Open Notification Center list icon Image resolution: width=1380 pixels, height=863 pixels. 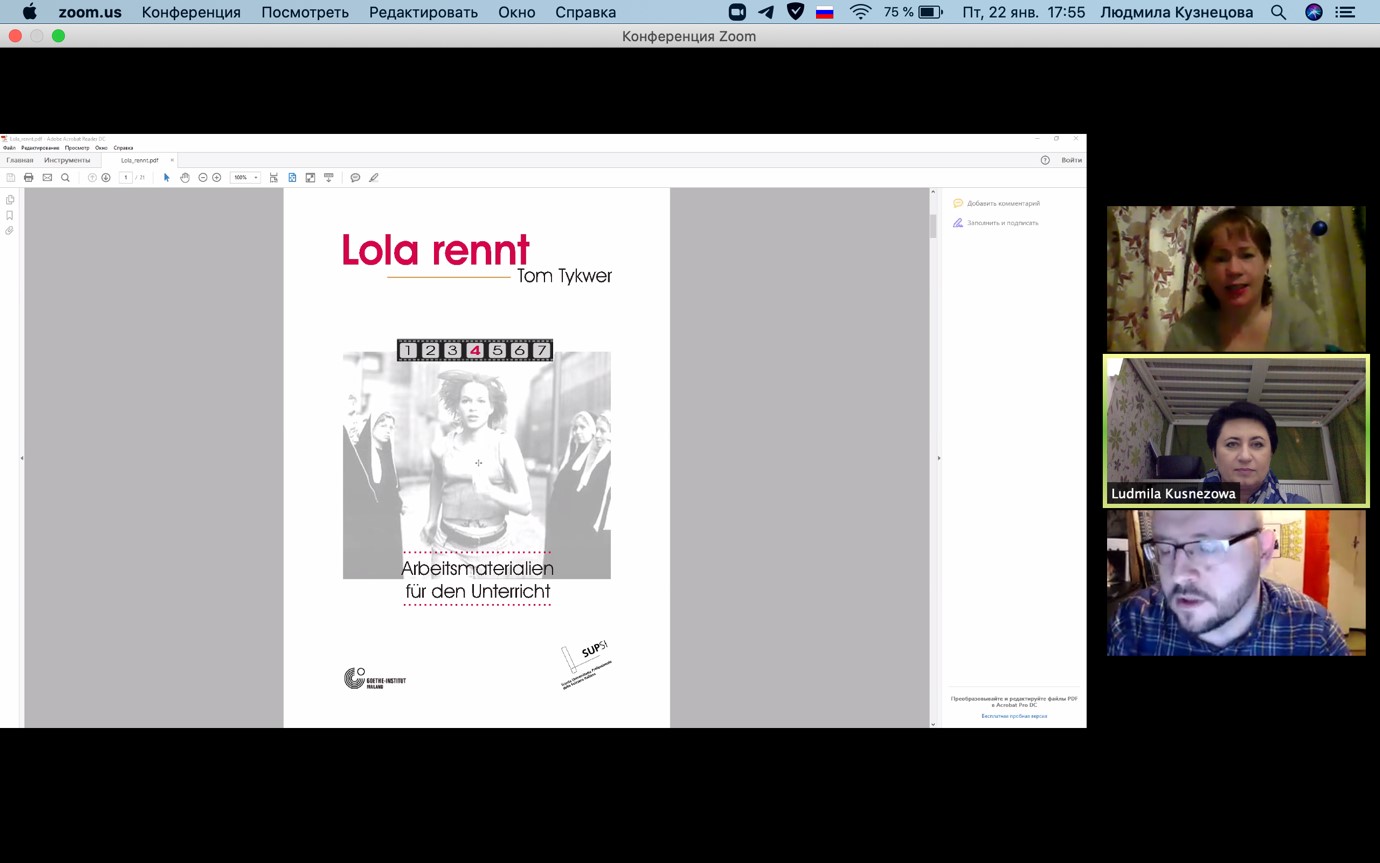1346,12
